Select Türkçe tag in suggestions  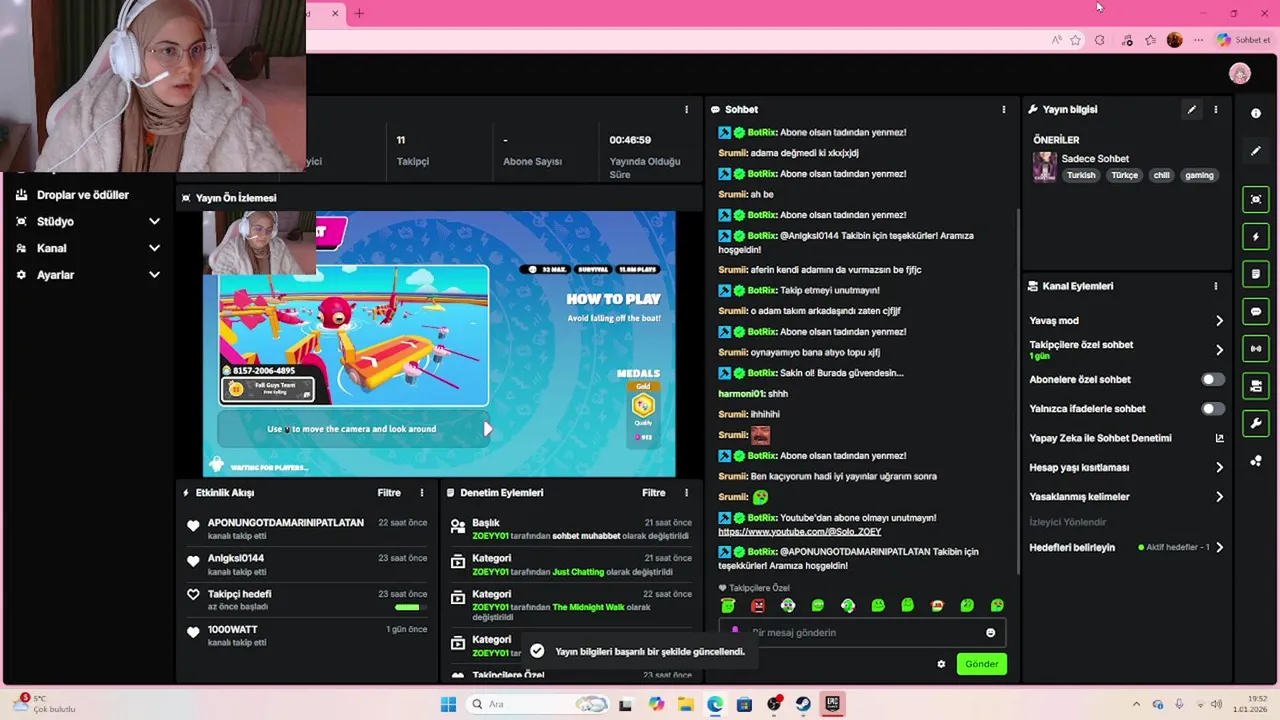coord(1125,175)
